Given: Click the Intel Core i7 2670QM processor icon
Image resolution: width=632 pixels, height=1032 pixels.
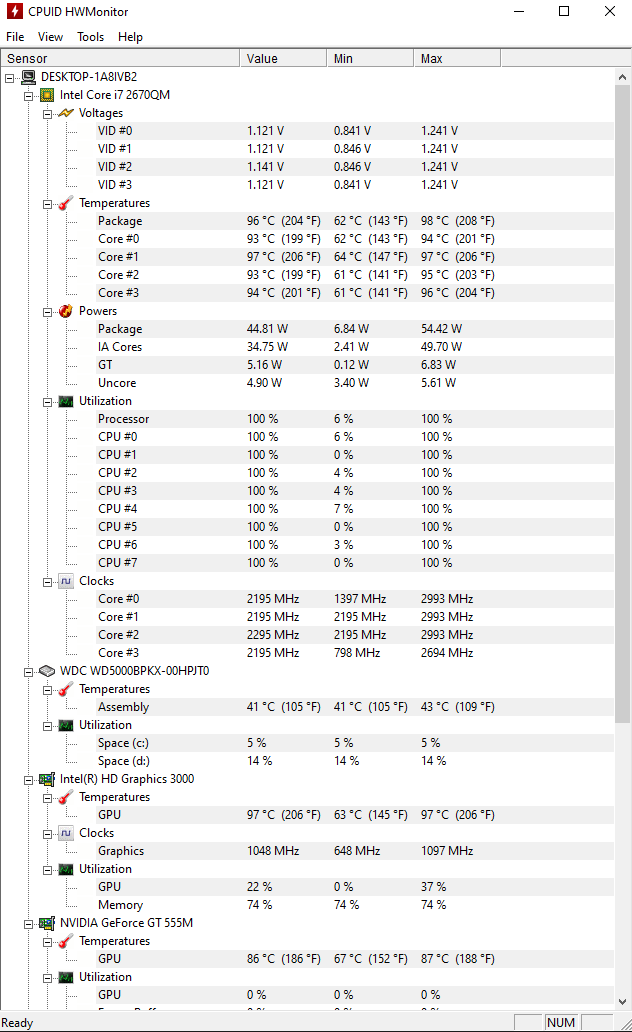Looking at the screenshot, I should pos(47,95).
